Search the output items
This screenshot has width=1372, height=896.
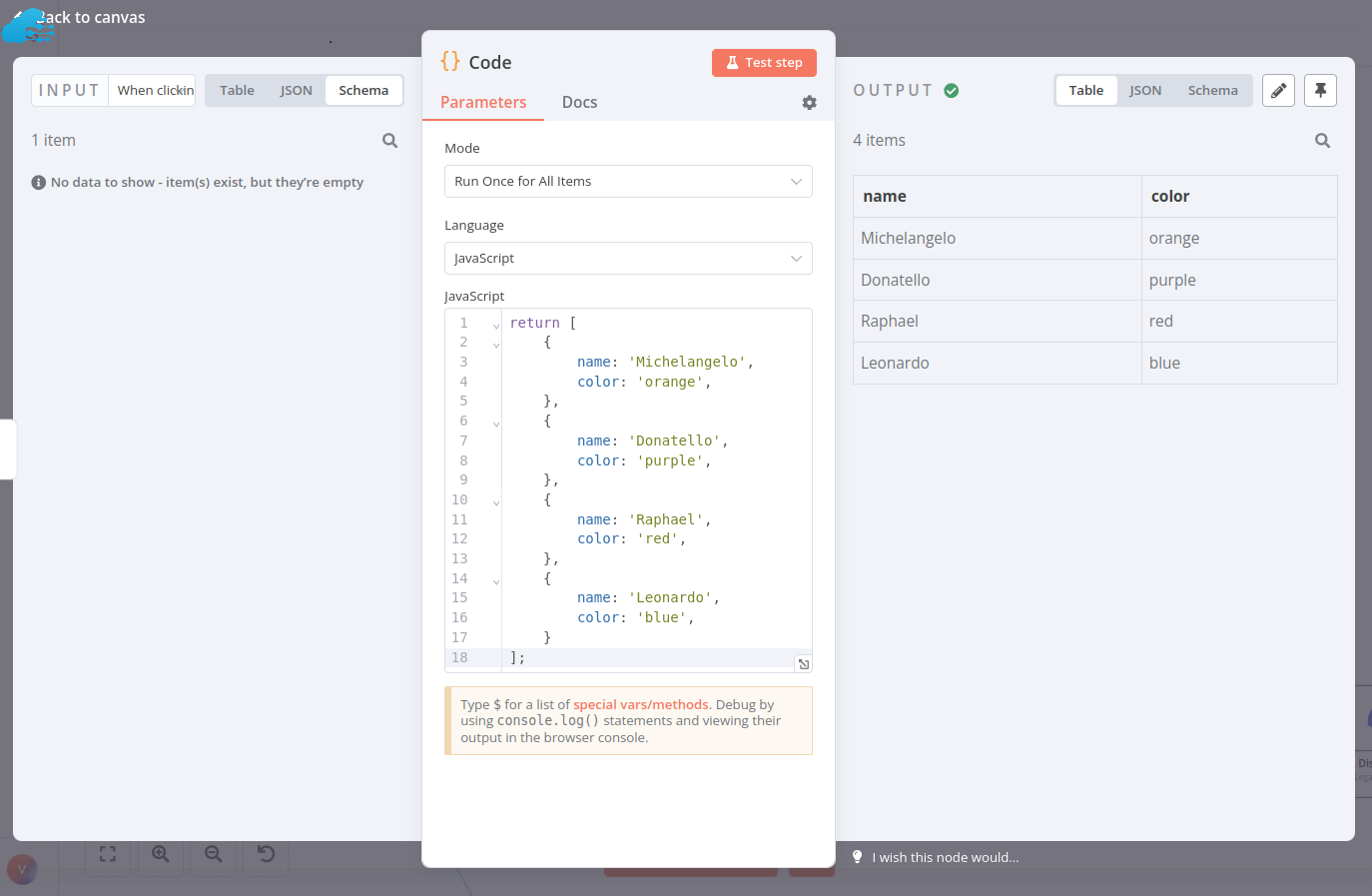pyautogui.click(x=1322, y=141)
